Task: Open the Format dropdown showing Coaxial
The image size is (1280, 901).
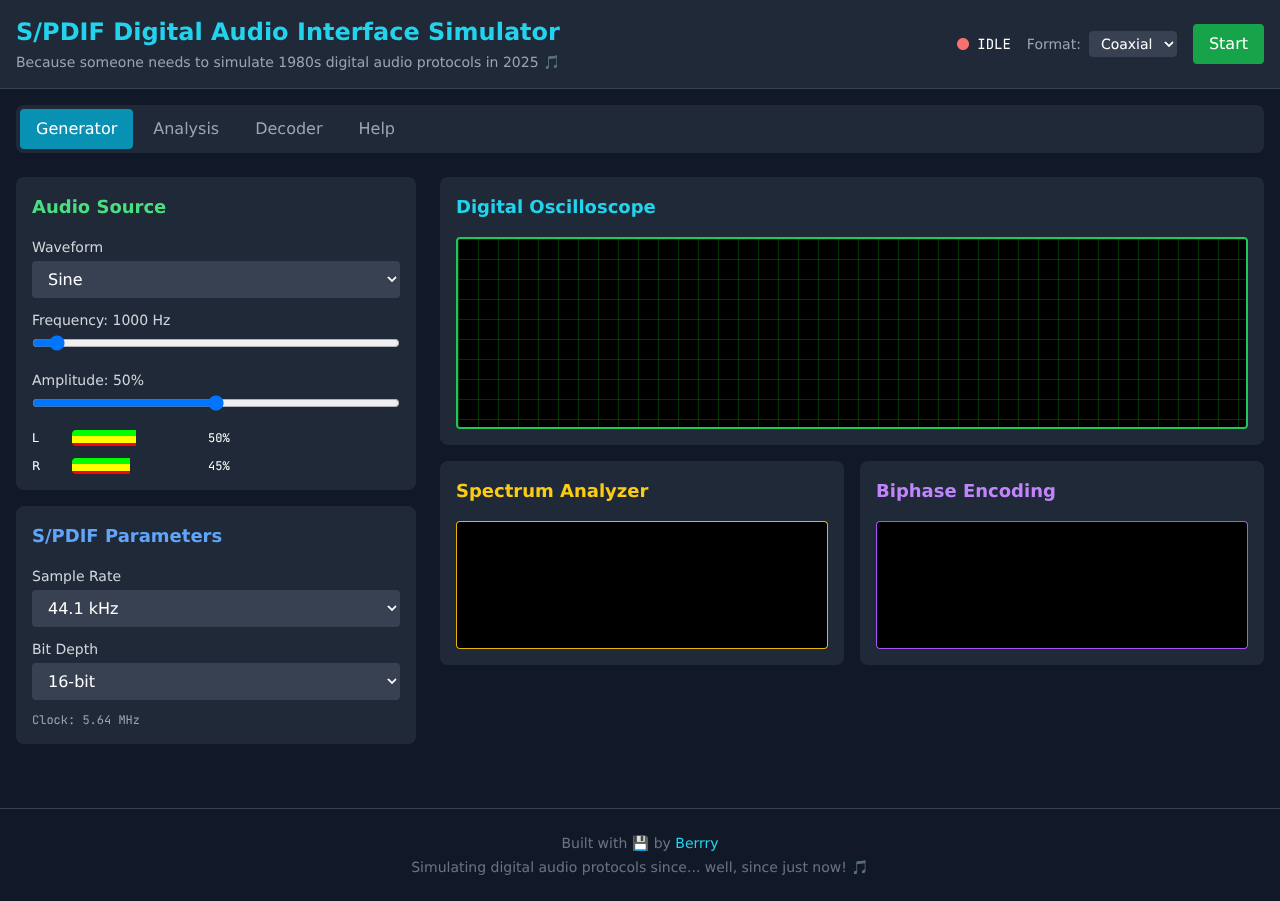Action: 1132,43
